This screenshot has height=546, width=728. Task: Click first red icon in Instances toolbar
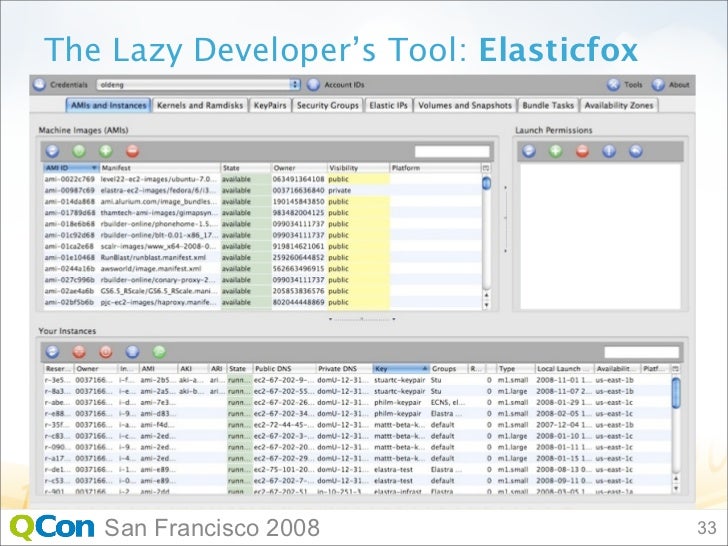click(79, 352)
